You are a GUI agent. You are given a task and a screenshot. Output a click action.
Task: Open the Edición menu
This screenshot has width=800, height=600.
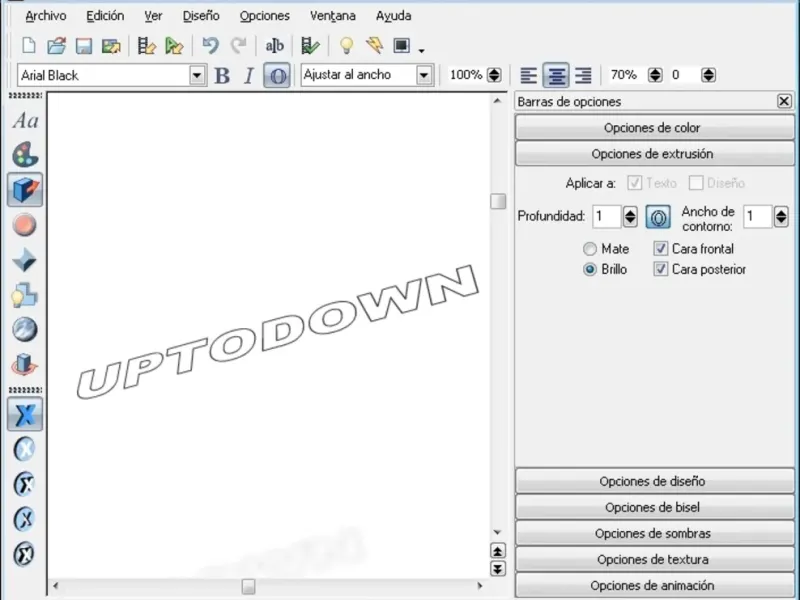pos(105,16)
